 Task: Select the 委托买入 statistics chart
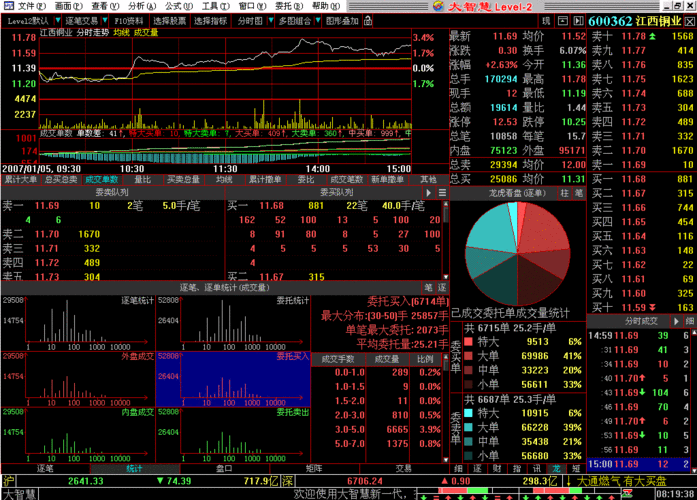233,379
